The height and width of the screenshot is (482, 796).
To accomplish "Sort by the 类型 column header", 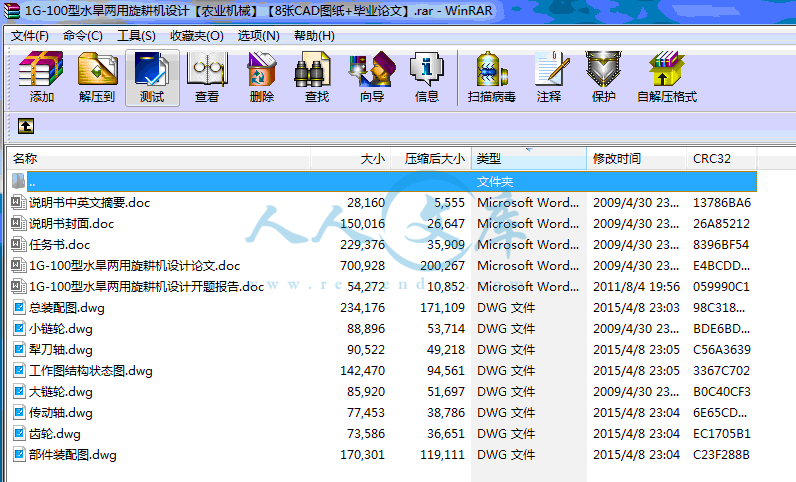I will pyautogui.click(x=529, y=158).
